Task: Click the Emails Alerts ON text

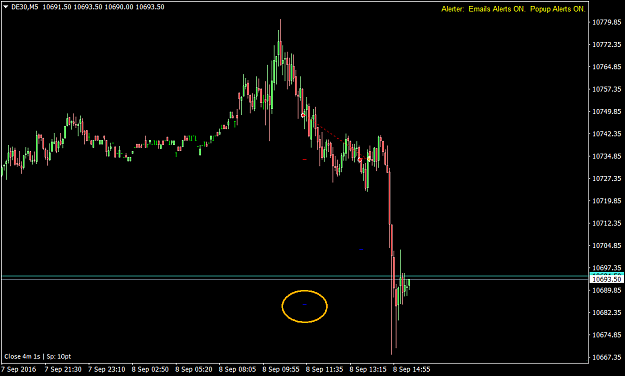Action: pos(497,9)
